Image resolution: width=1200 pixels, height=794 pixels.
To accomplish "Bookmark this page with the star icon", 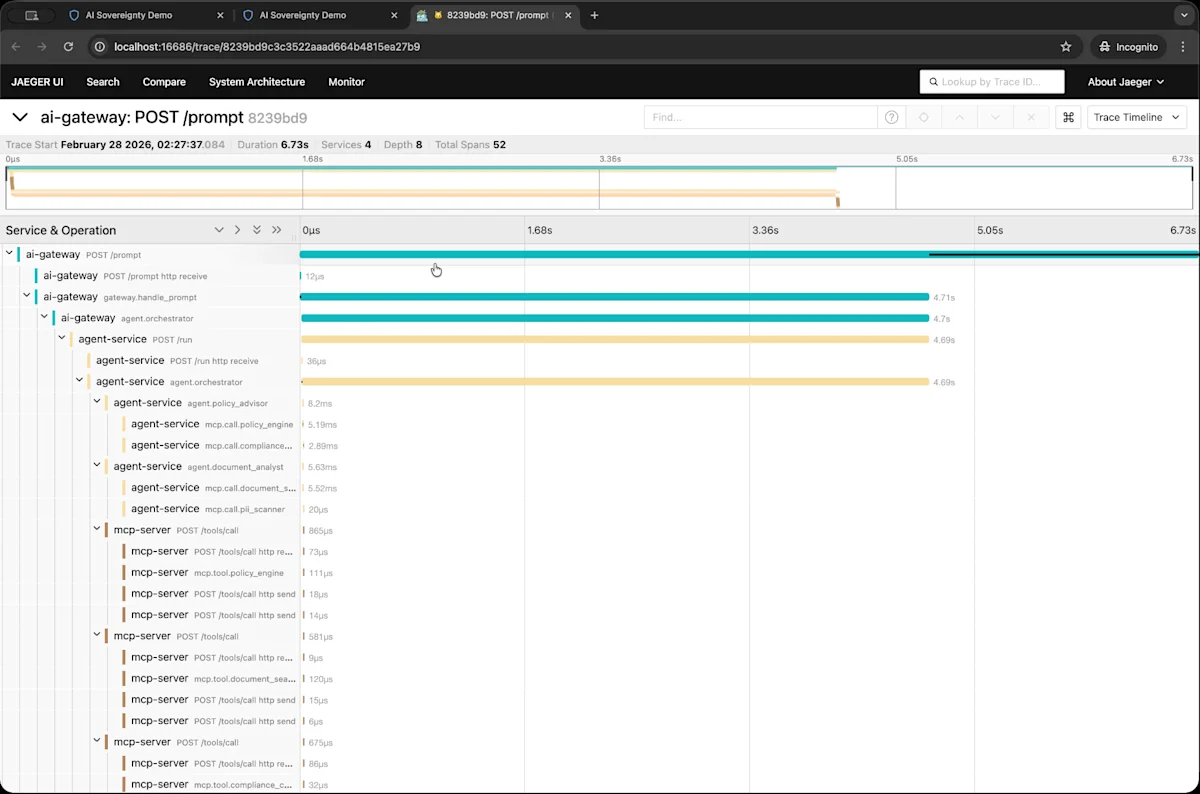I will pyautogui.click(x=1066, y=47).
